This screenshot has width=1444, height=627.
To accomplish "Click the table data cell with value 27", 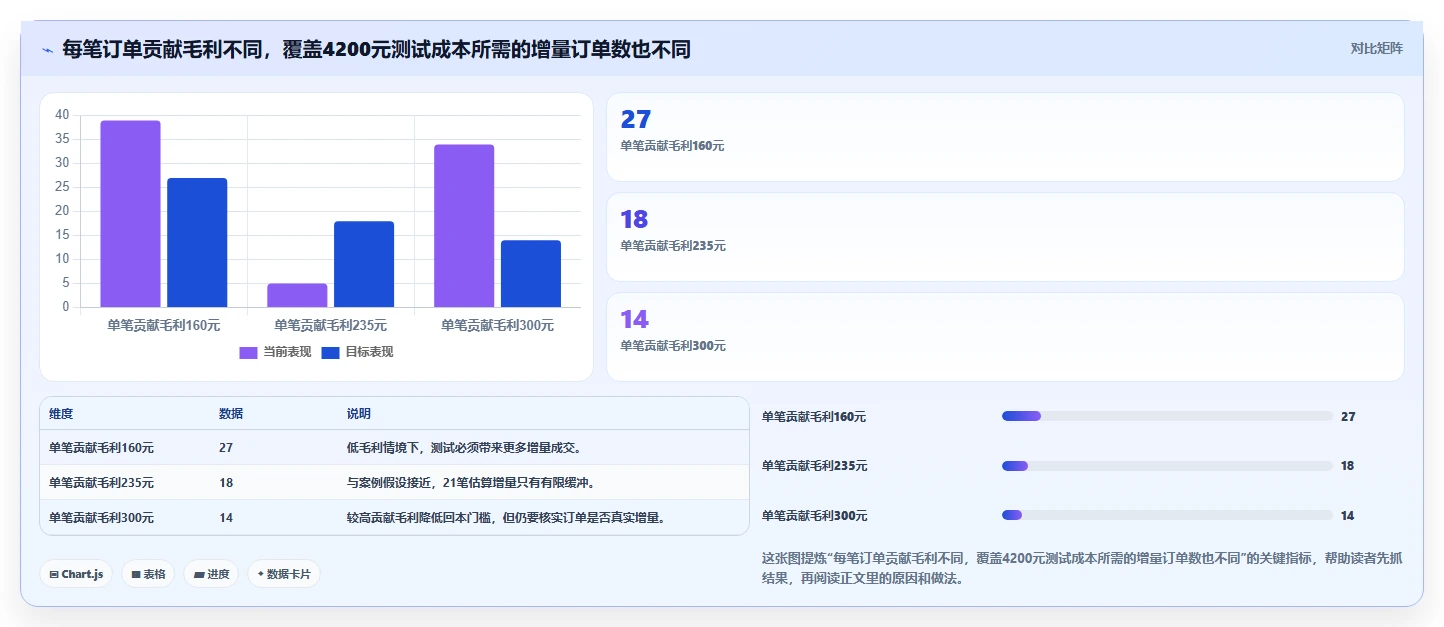I will point(226,447).
